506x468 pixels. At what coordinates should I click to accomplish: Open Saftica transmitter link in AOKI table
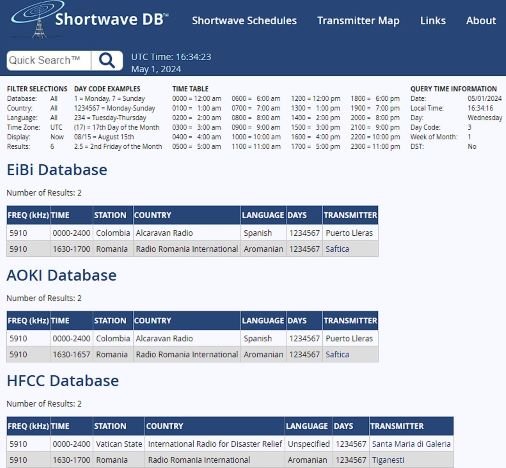point(337,354)
